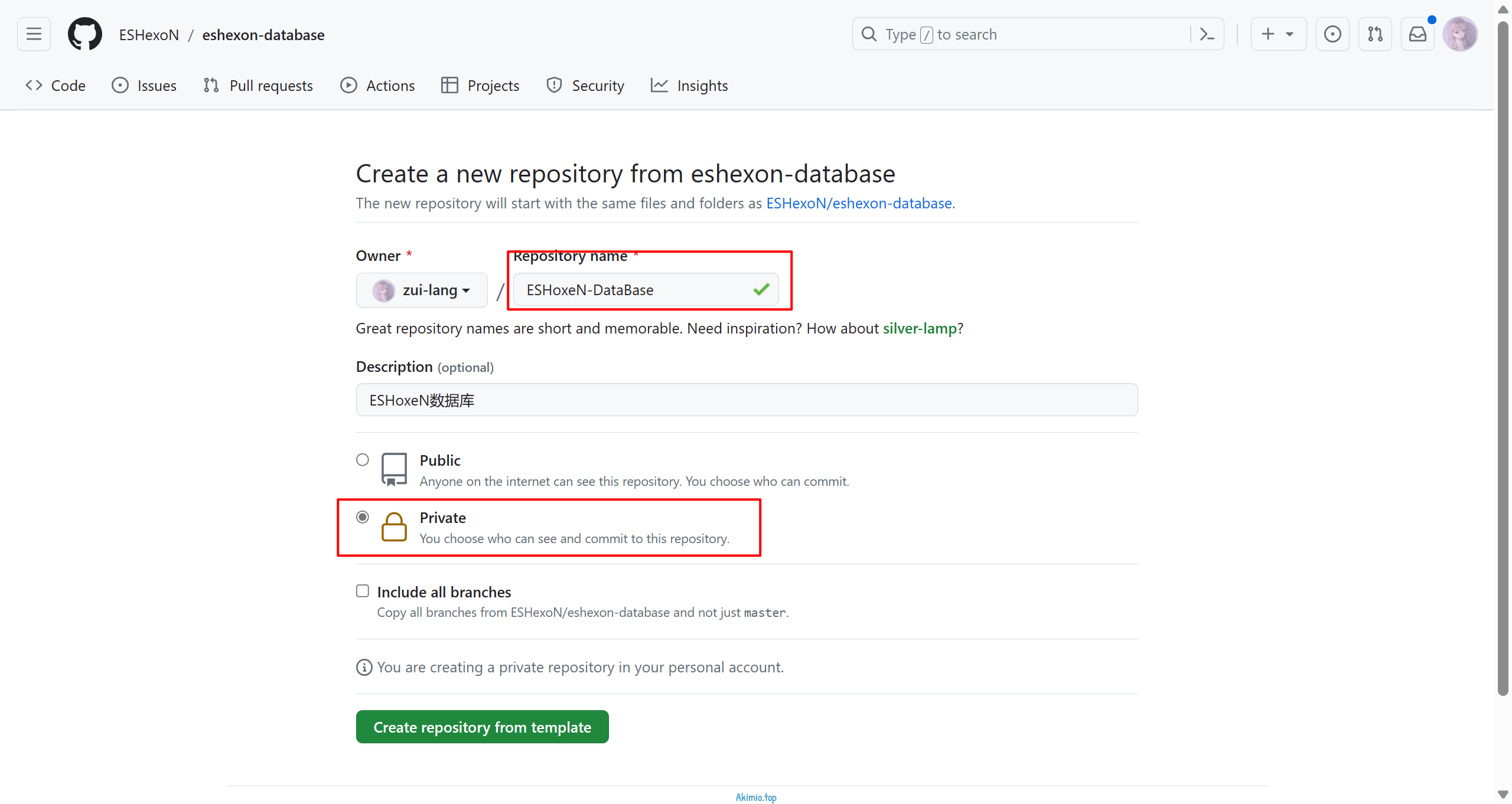
Task: Open the issues circle icon in header
Action: (1332, 34)
